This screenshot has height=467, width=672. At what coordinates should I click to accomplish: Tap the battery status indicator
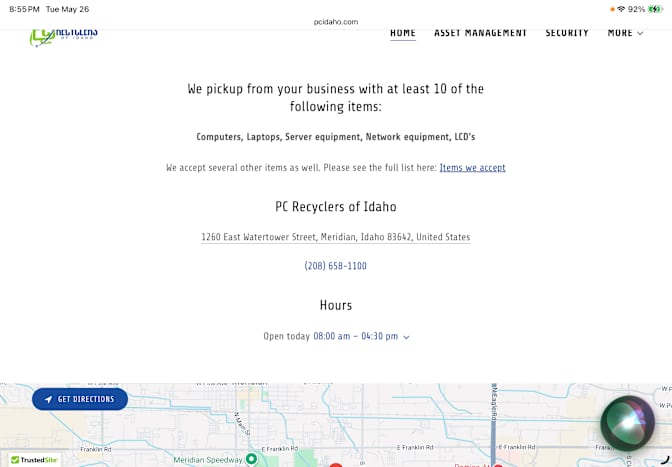tap(655, 9)
